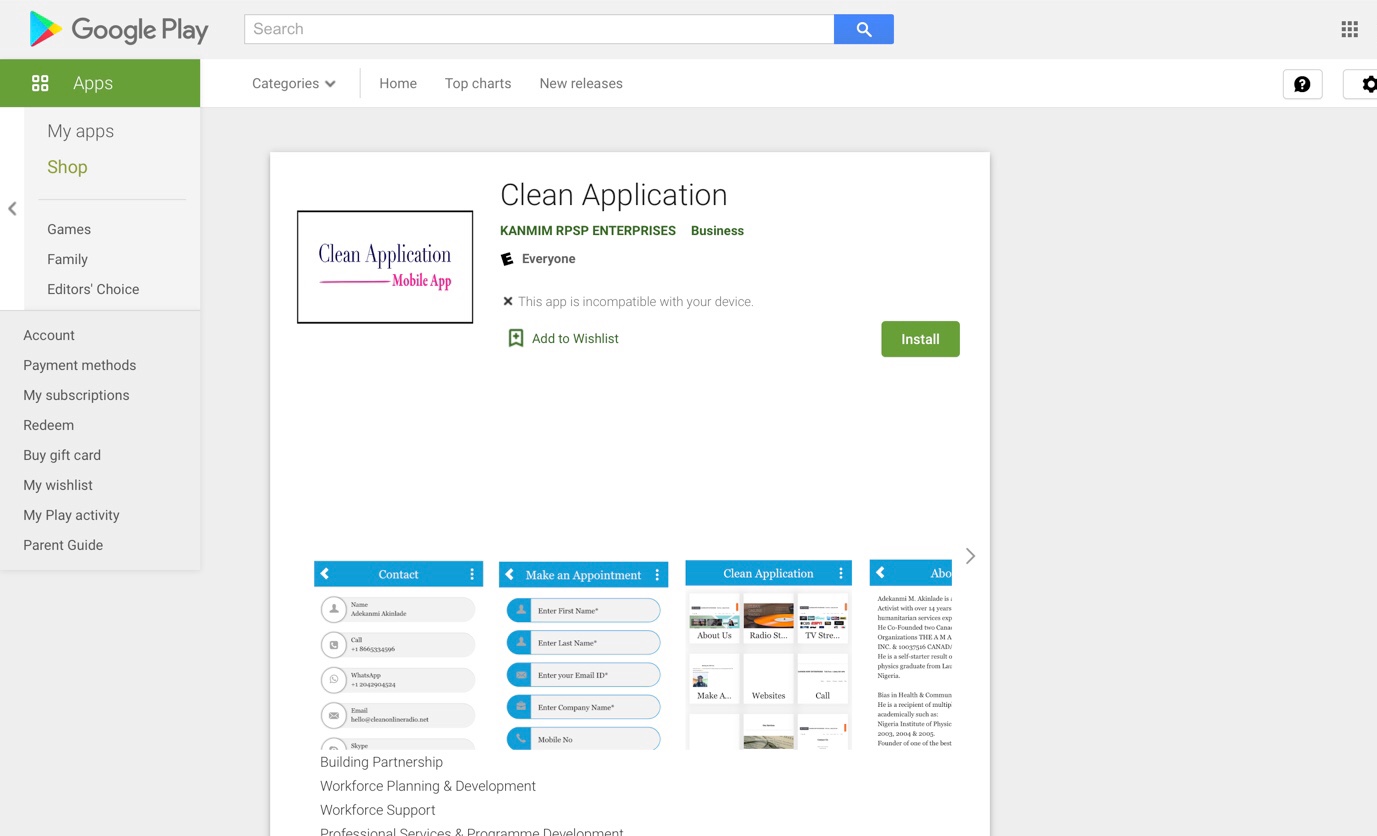The height and width of the screenshot is (836, 1377).
Task: Click the 'Building Partnership' description text
Action: tap(381, 762)
